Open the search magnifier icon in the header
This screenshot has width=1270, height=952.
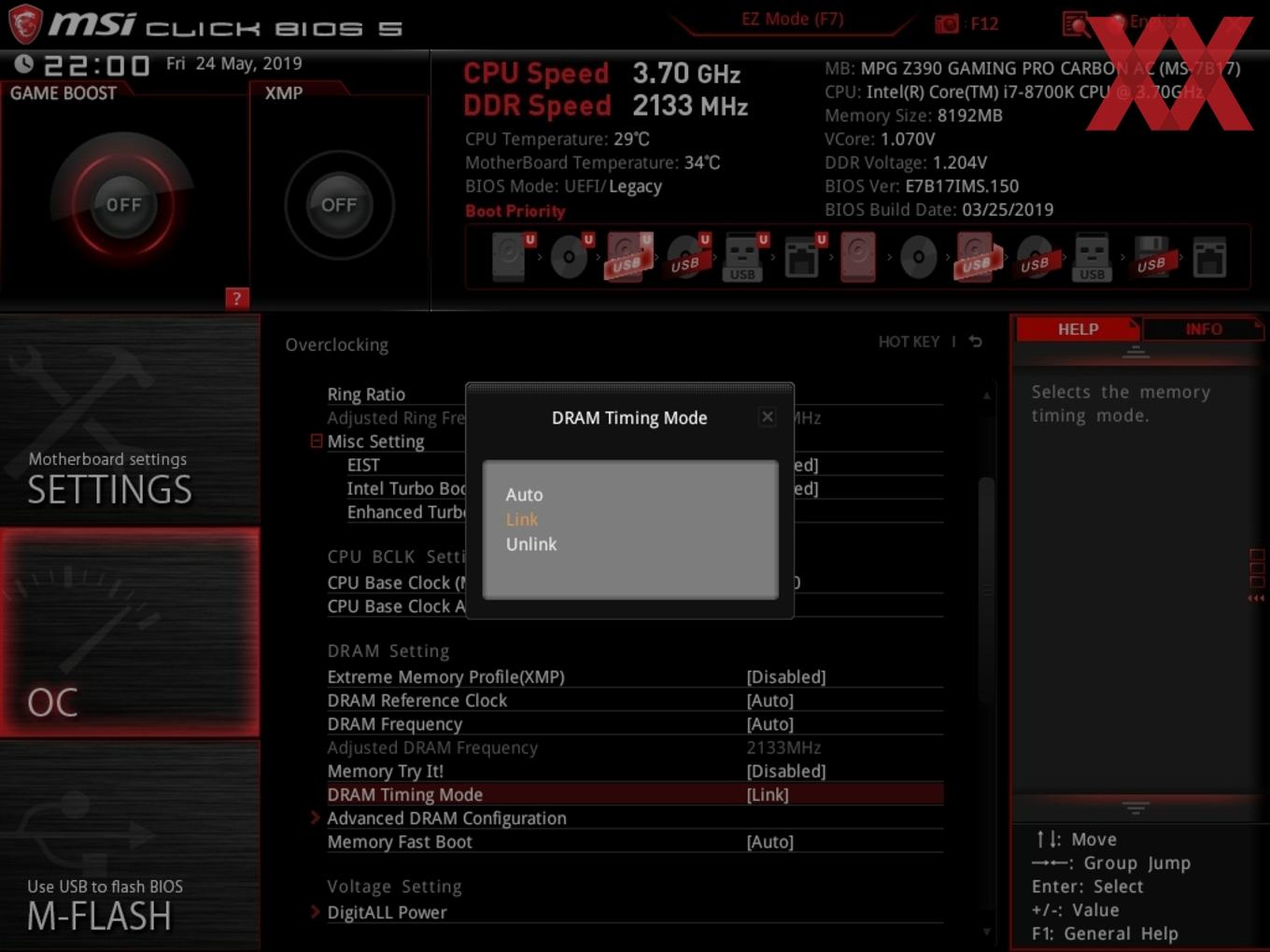(1076, 23)
